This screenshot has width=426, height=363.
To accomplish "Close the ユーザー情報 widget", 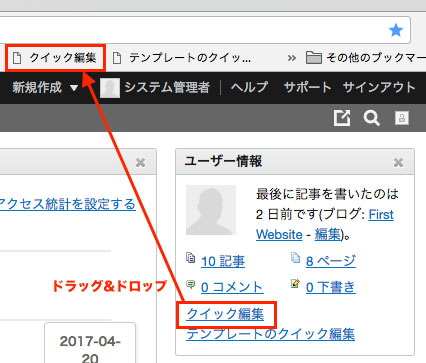I will 398,162.
